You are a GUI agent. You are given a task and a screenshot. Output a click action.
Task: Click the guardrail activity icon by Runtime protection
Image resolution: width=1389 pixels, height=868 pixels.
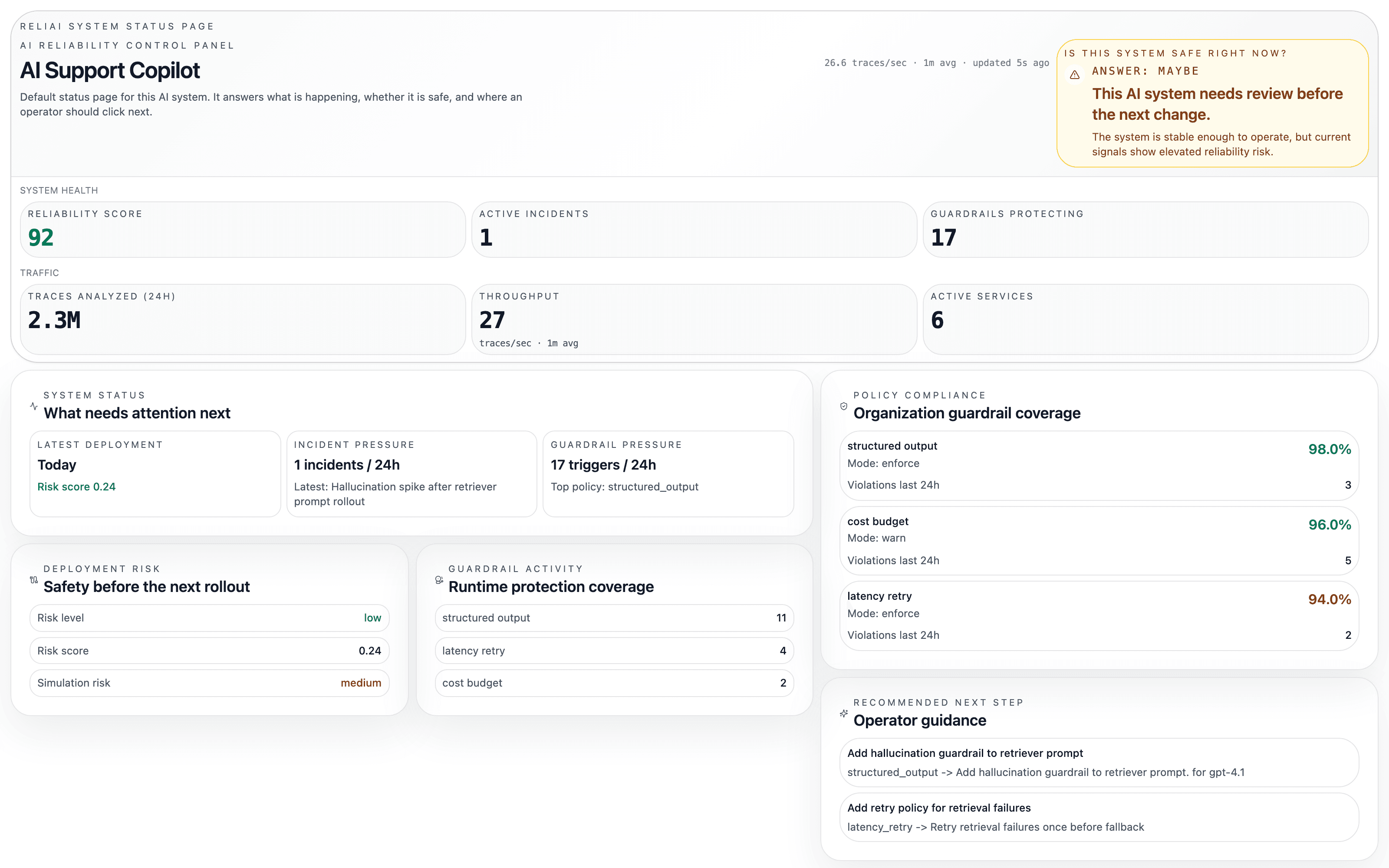pyautogui.click(x=439, y=580)
